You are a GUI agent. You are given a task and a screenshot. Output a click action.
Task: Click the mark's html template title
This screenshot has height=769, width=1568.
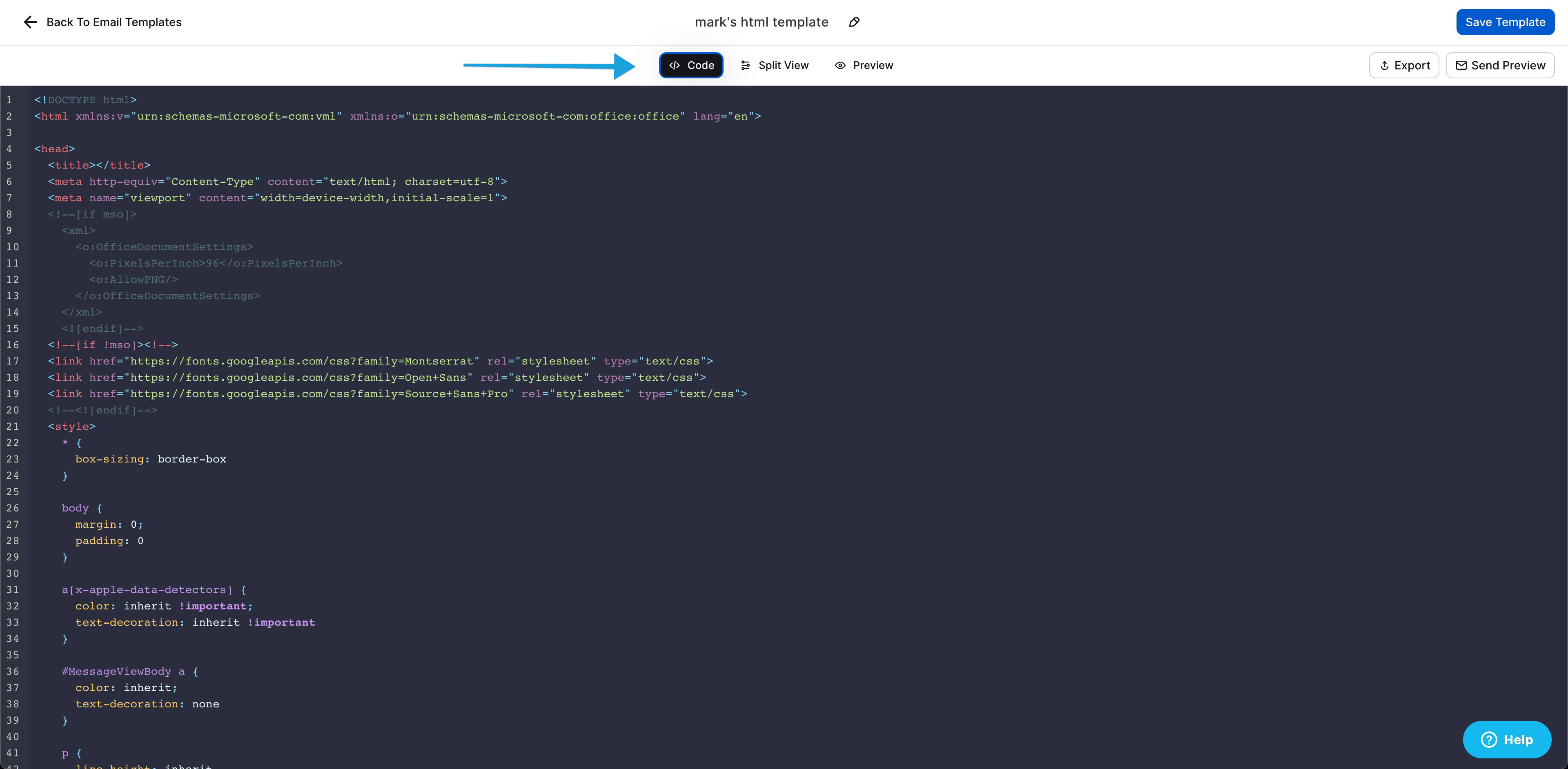click(762, 22)
